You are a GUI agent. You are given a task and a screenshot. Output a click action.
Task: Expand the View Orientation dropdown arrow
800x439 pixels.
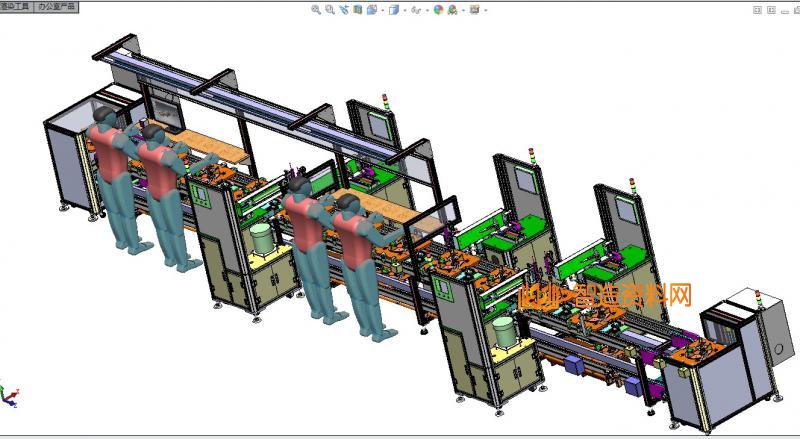point(380,10)
